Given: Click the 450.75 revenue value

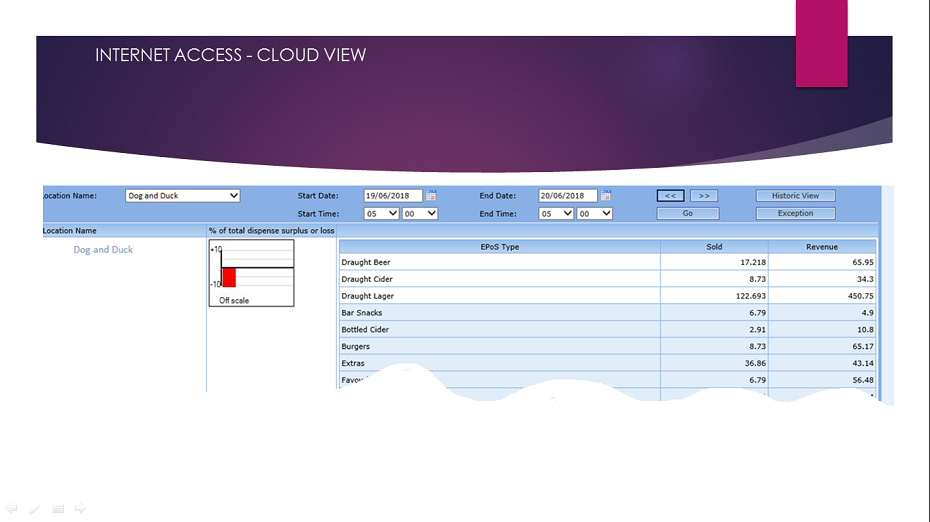Looking at the screenshot, I should [861, 296].
